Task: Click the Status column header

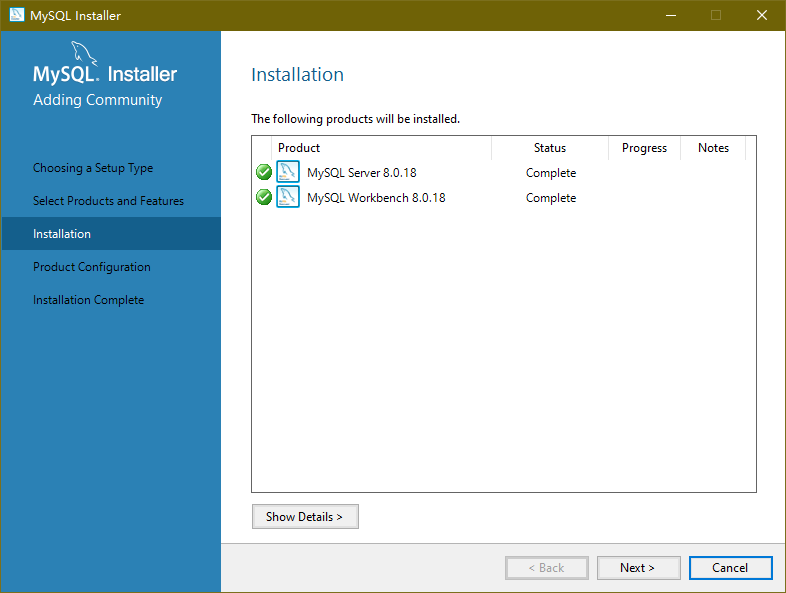Action: tap(549, 148)
